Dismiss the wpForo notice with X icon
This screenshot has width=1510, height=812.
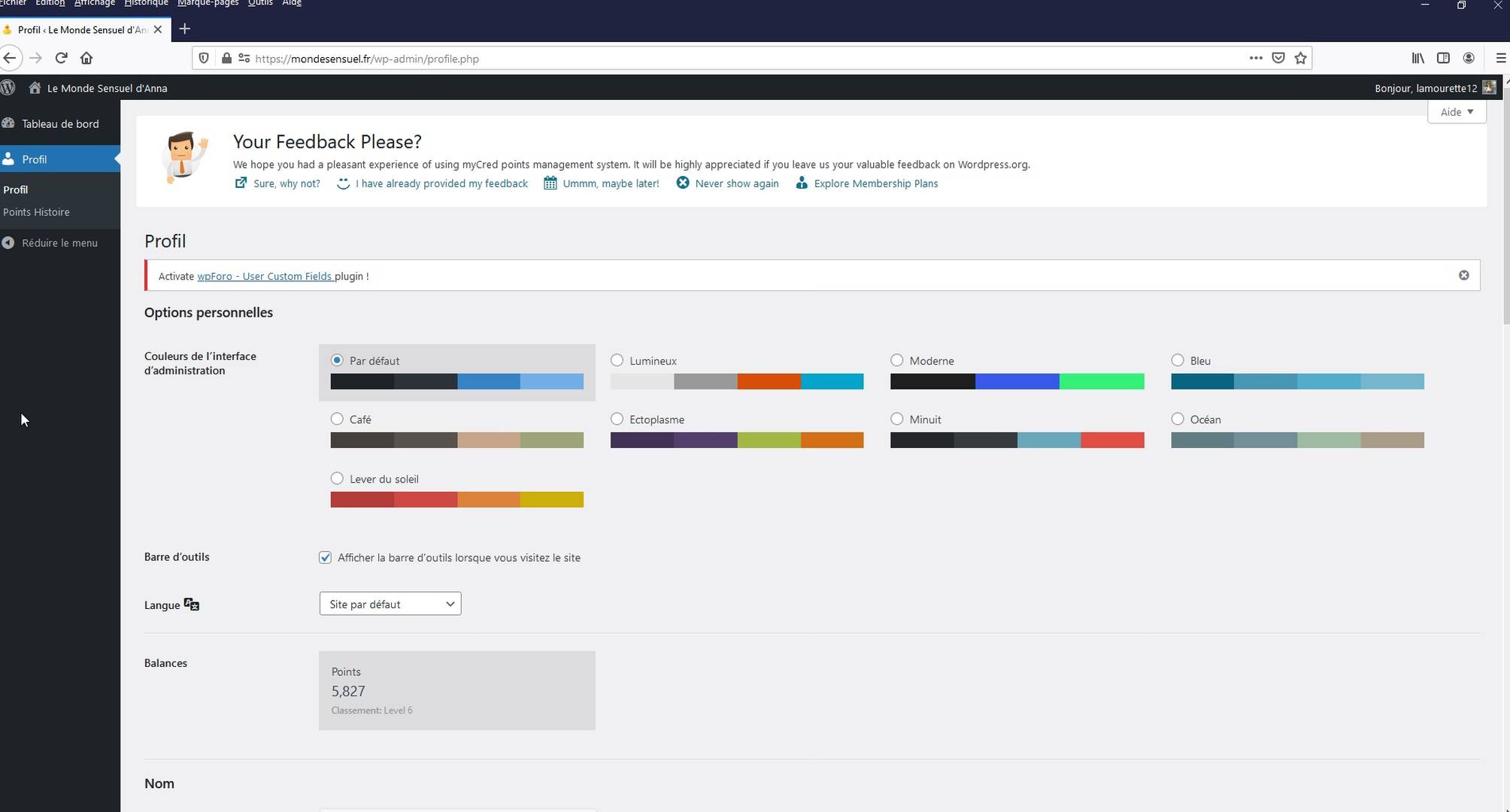click(x=1463, y=275)
